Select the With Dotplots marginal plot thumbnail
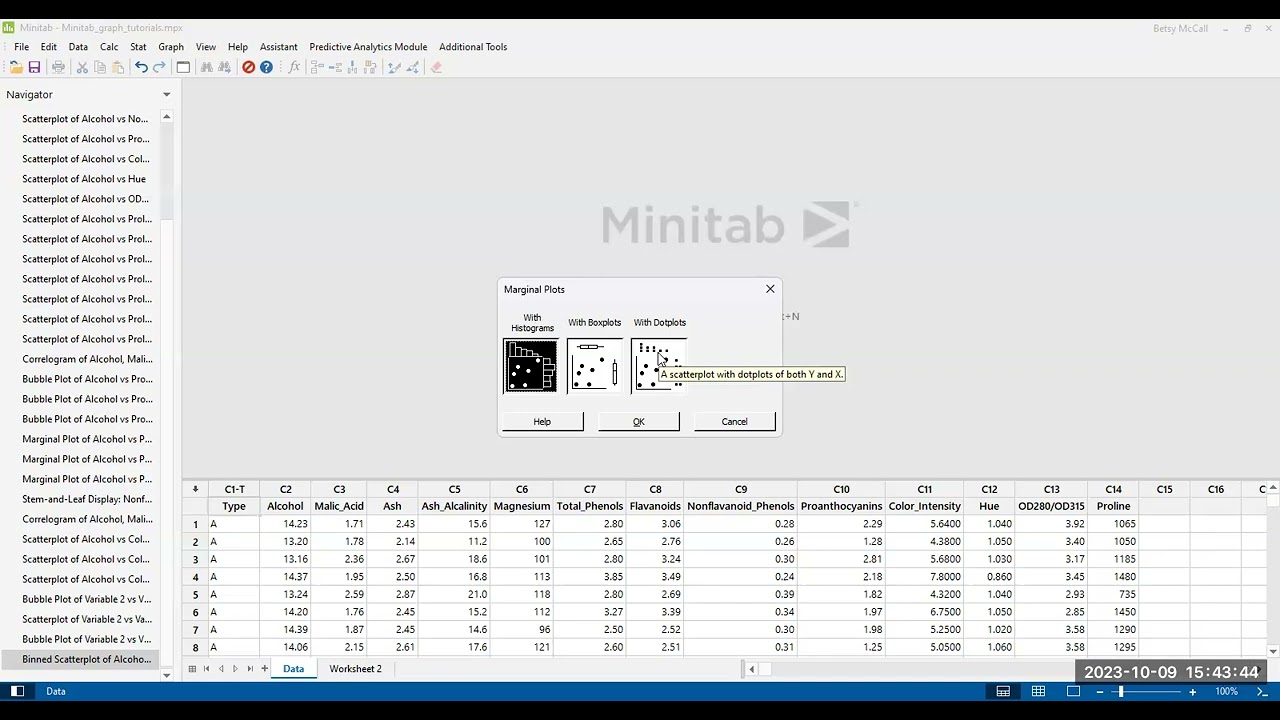1280x720 pixels. click(658, 366)
